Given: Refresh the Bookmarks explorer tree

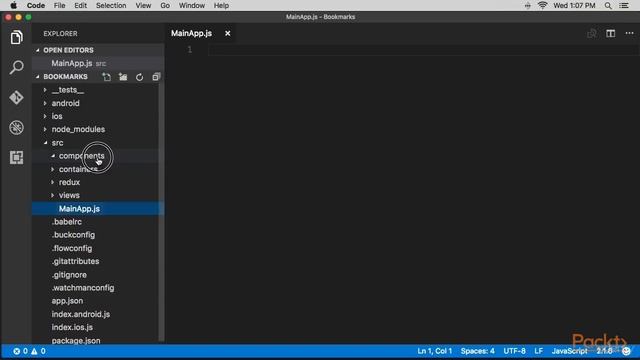Looking at the screenshot, I should coord(140,77).
